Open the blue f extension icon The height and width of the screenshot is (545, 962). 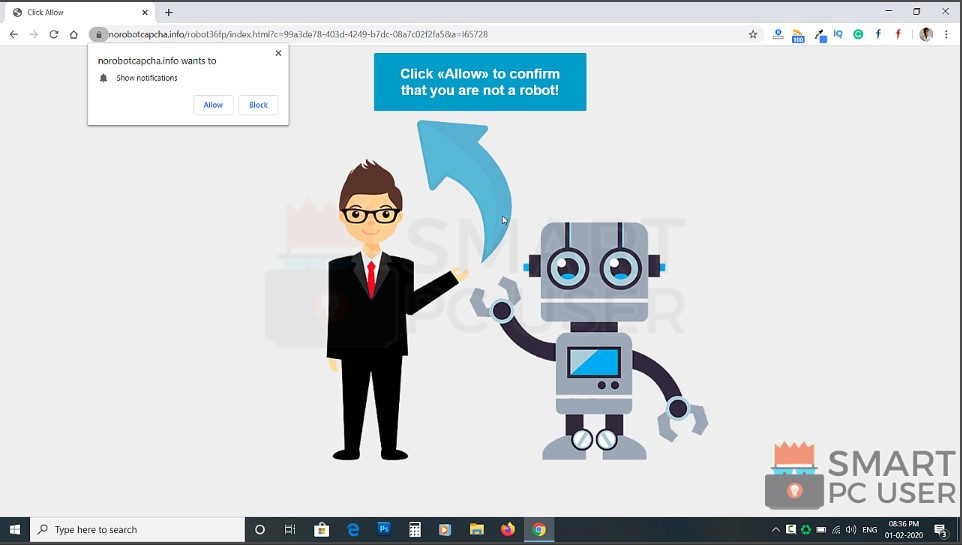click(x=878, y=34)
